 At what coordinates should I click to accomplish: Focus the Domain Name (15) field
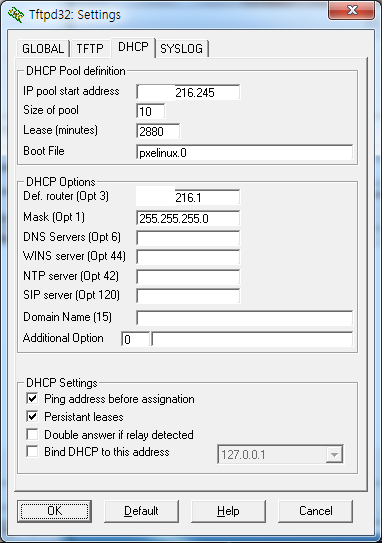(x=244, y=318)
